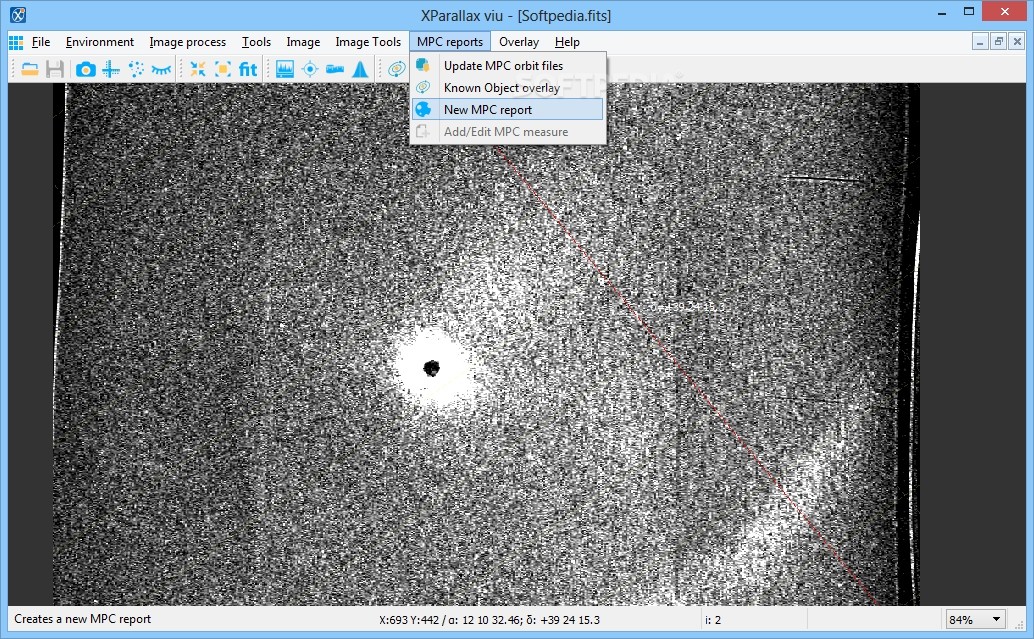The image size is (1034, 639).
Task: Click the XParallax app icon in title bar
Action: pos(18,15)
